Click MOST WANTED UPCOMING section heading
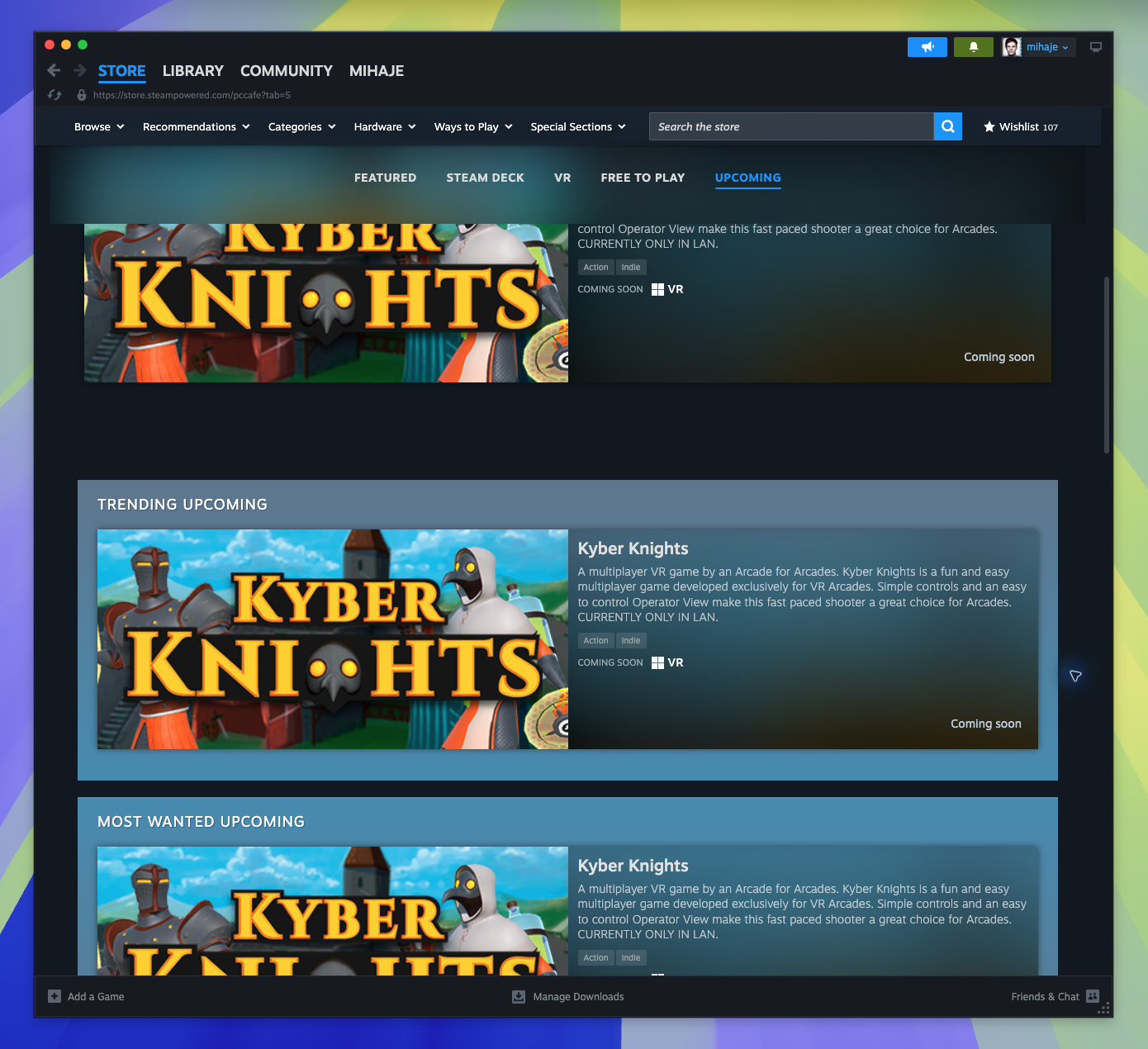1148x1049 pixels. pyautogui.click(x=201, y=822)
